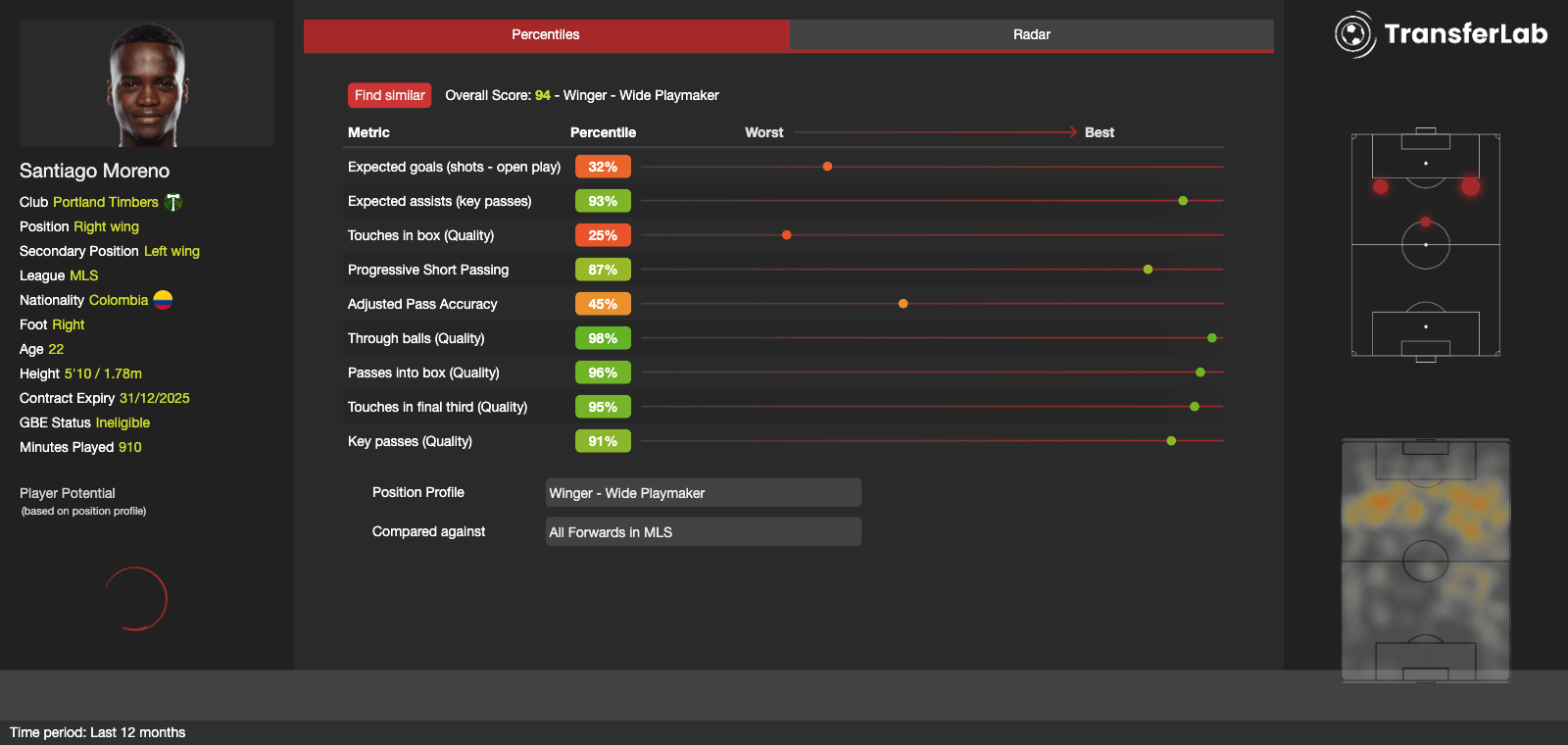This screenshot has width=1568, height=745.
Task: Click the Touches in final third percentile marker
Action: (1195, 407)
